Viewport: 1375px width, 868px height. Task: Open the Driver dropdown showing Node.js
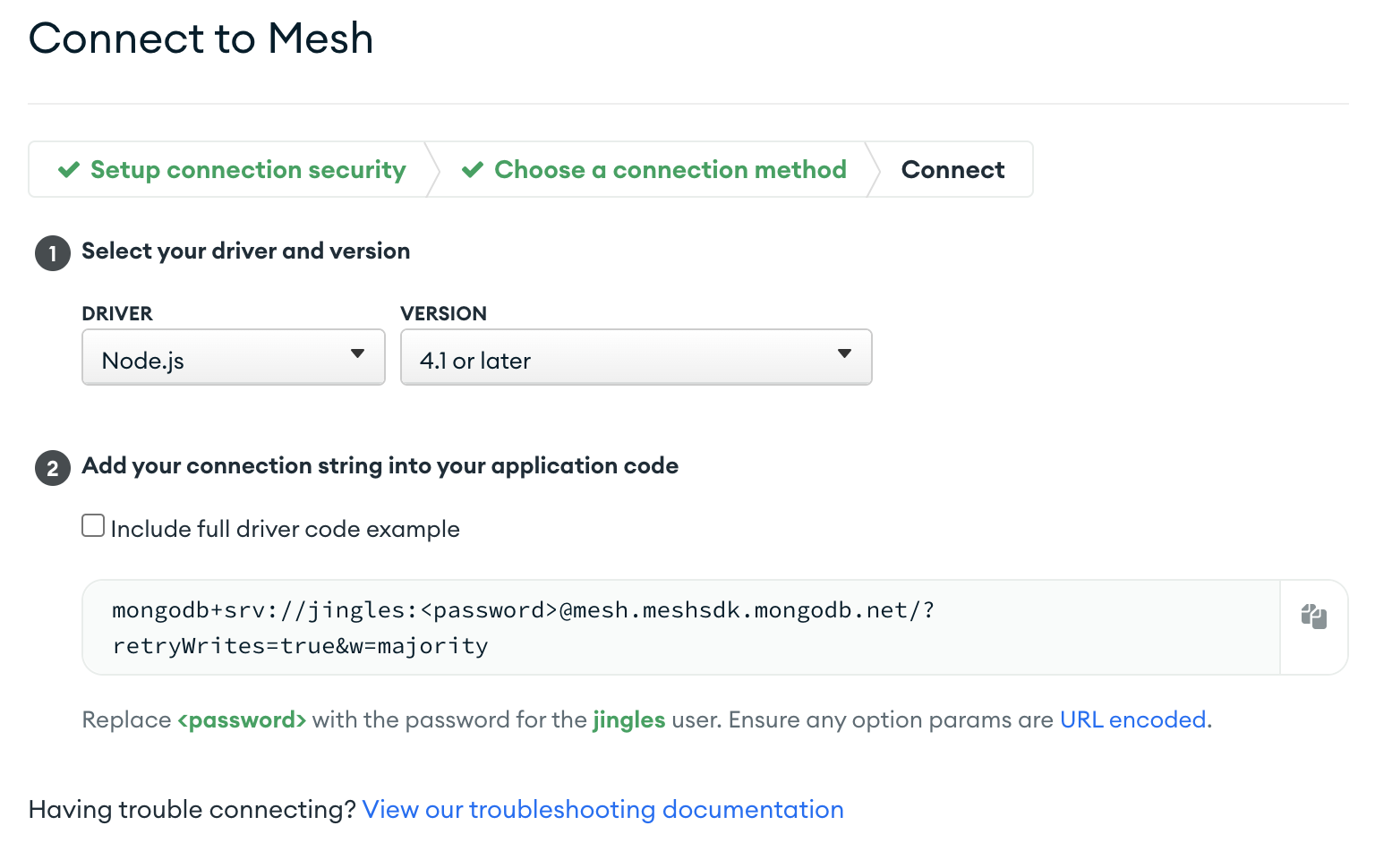point(234,357)
